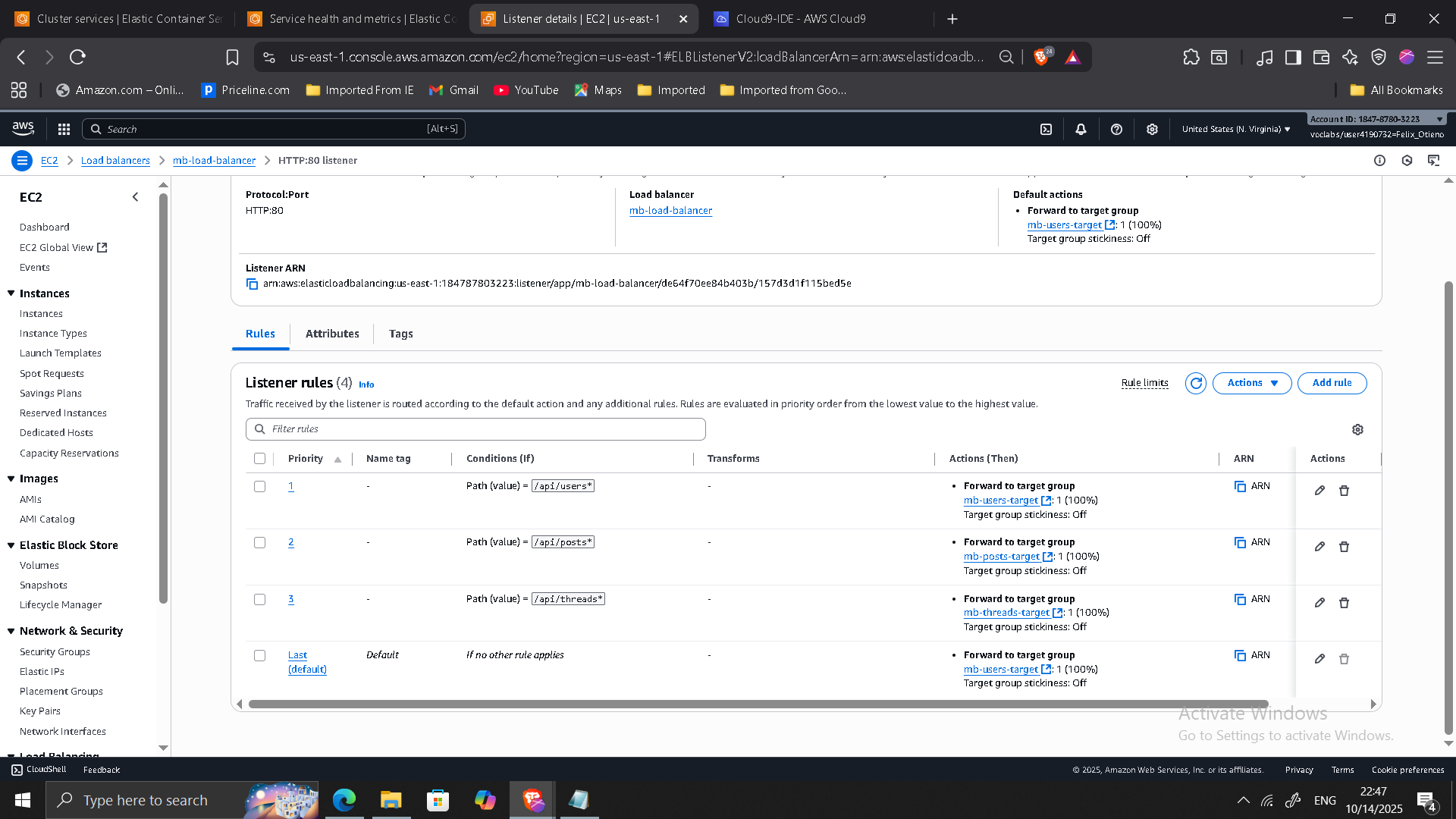Open the rules table preferences gear

pyautogui.click(x=1357, y=430)
